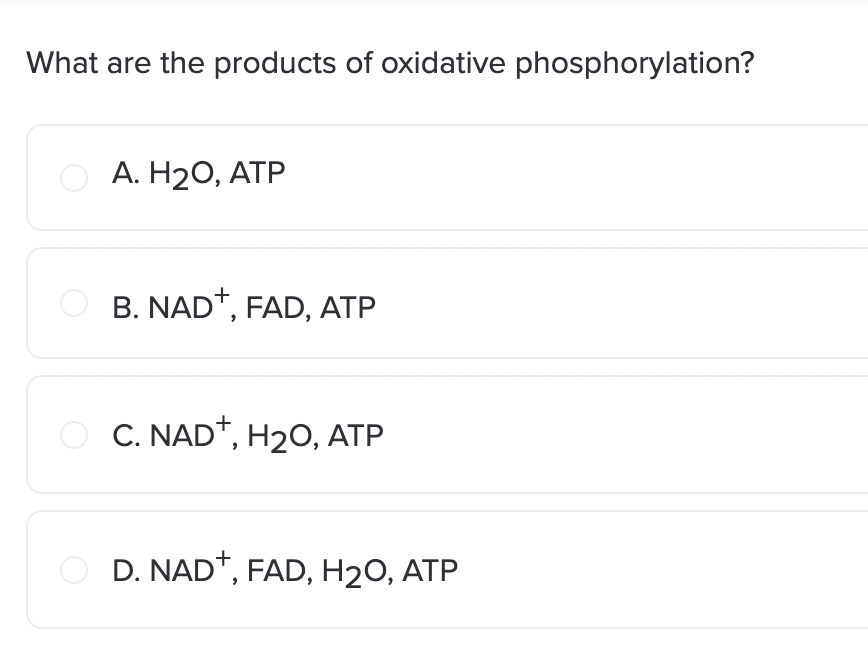Image resolution: width=868 pixels, height=646 pixels.
Task: Click the answer text 'A. H2O, ATP'
Action: click(198, 174)
